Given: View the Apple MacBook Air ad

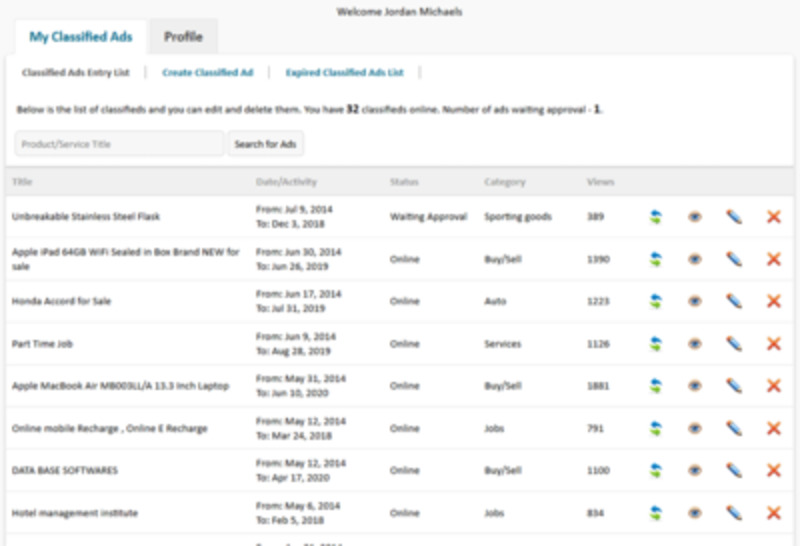Looking at the screenshot, I should [x=694, y=386].
